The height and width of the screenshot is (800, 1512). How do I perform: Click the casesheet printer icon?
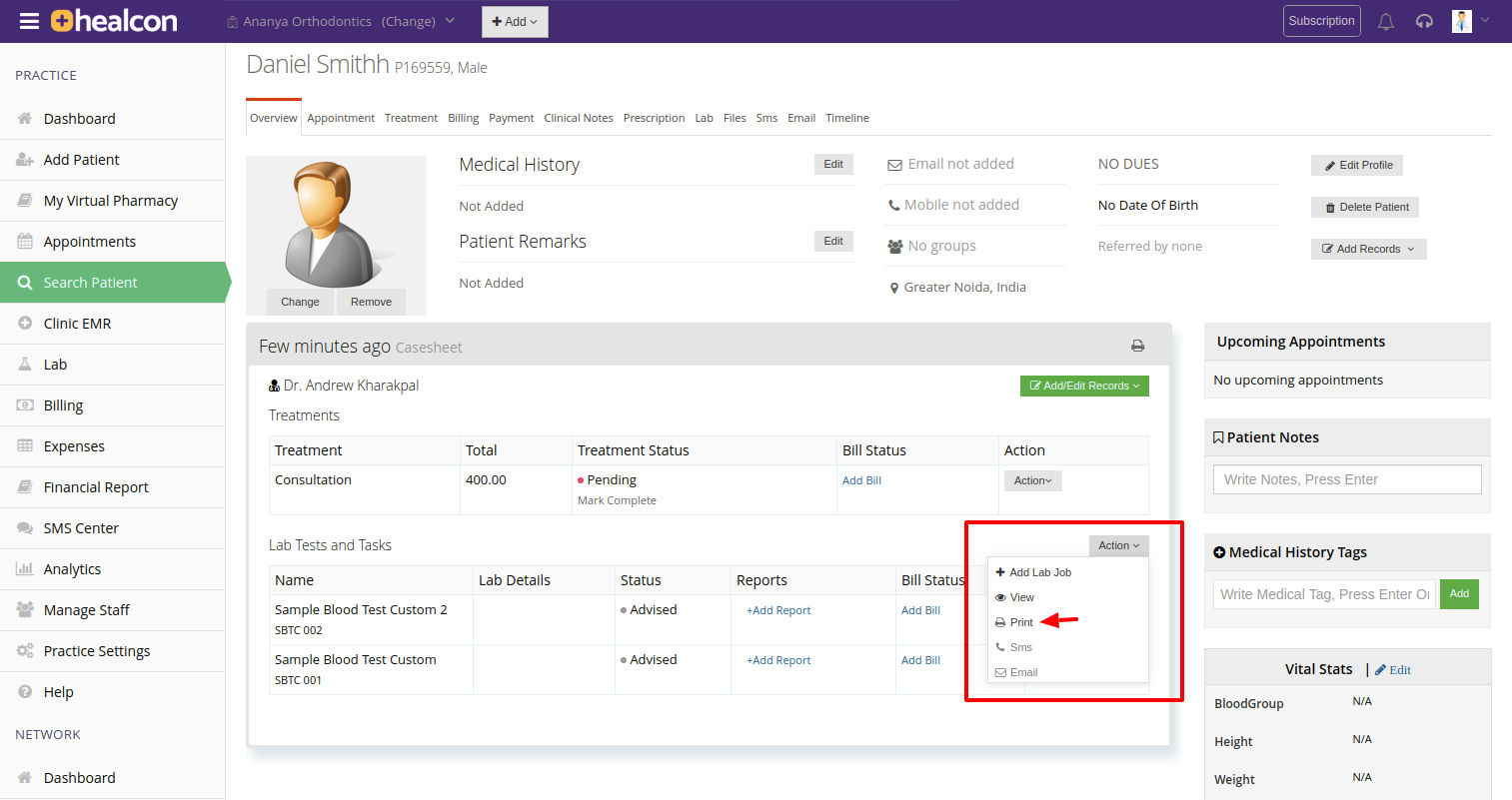pos(1137,346)
